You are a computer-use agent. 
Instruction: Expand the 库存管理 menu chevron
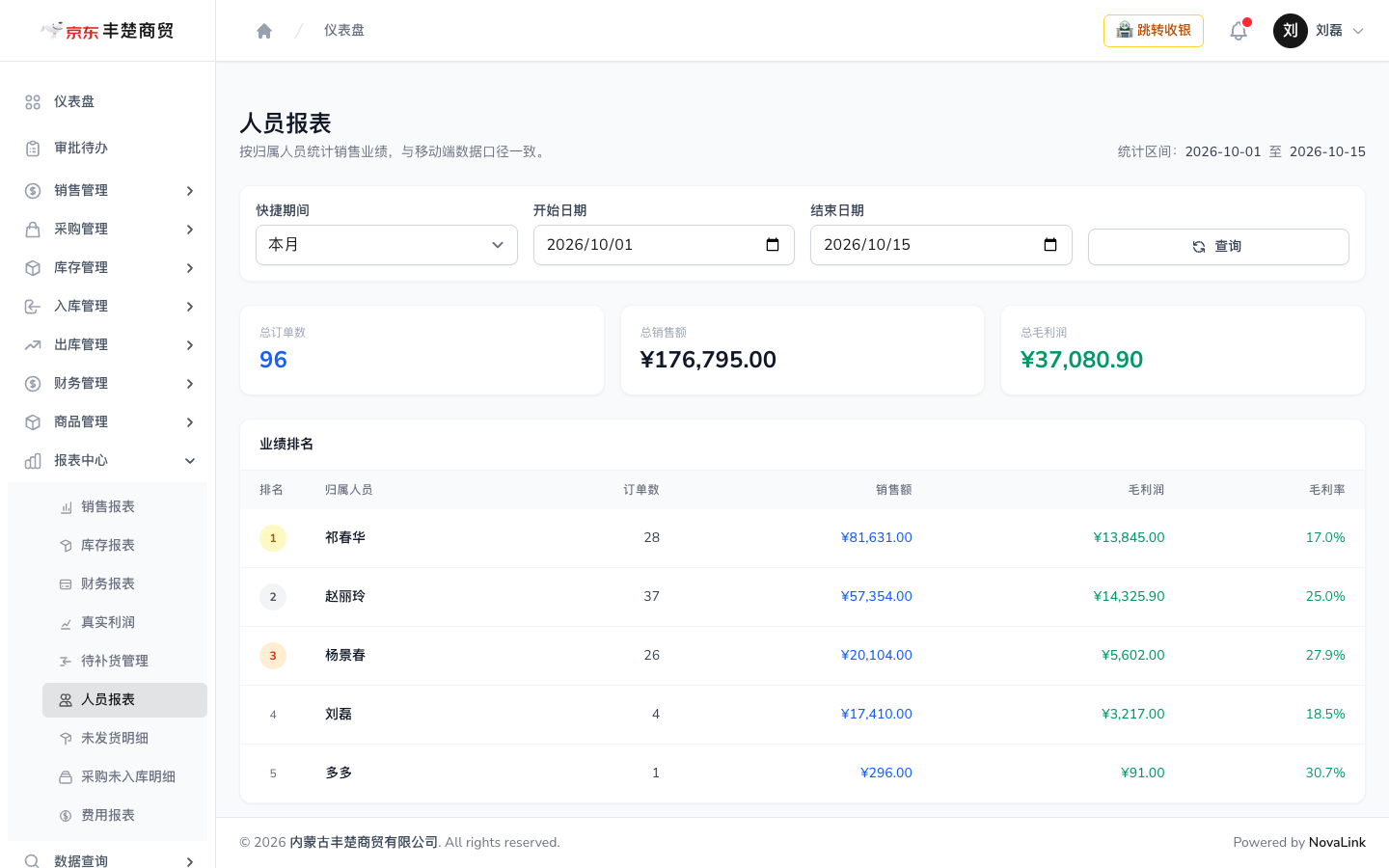190,268
